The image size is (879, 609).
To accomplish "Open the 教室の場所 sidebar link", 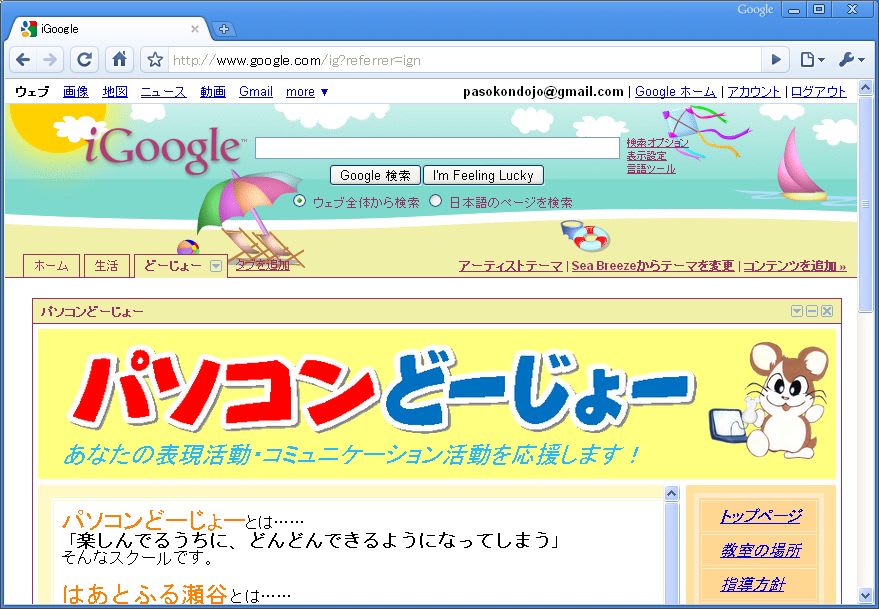I will click(x=760, y=551).
